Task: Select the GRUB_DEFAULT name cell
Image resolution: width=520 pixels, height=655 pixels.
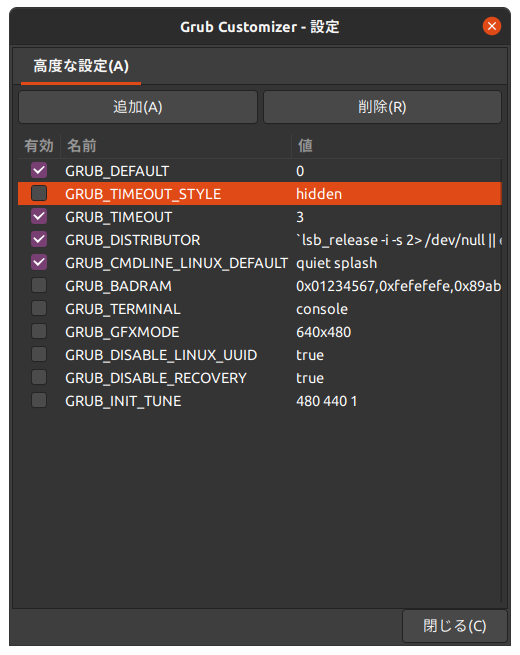Action: tap(117, 171)
